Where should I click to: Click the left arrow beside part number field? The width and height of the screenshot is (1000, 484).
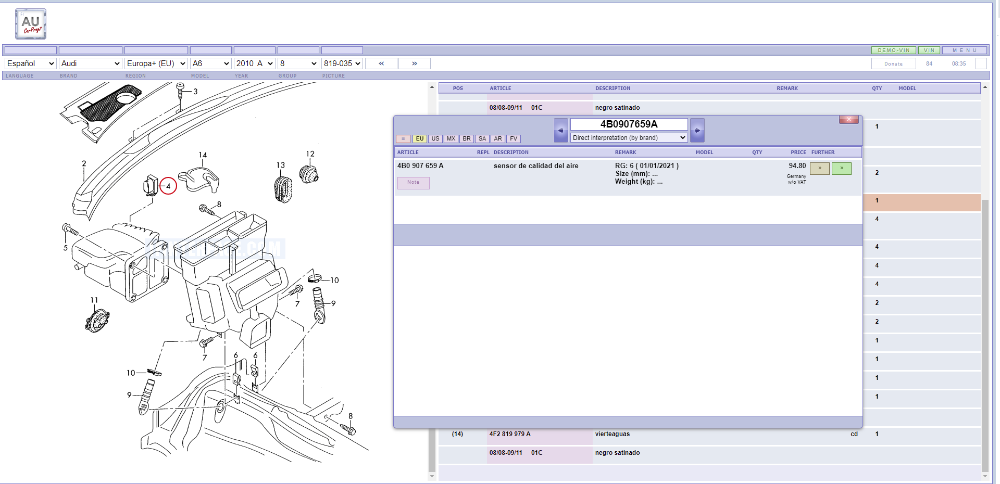point(561,131)
